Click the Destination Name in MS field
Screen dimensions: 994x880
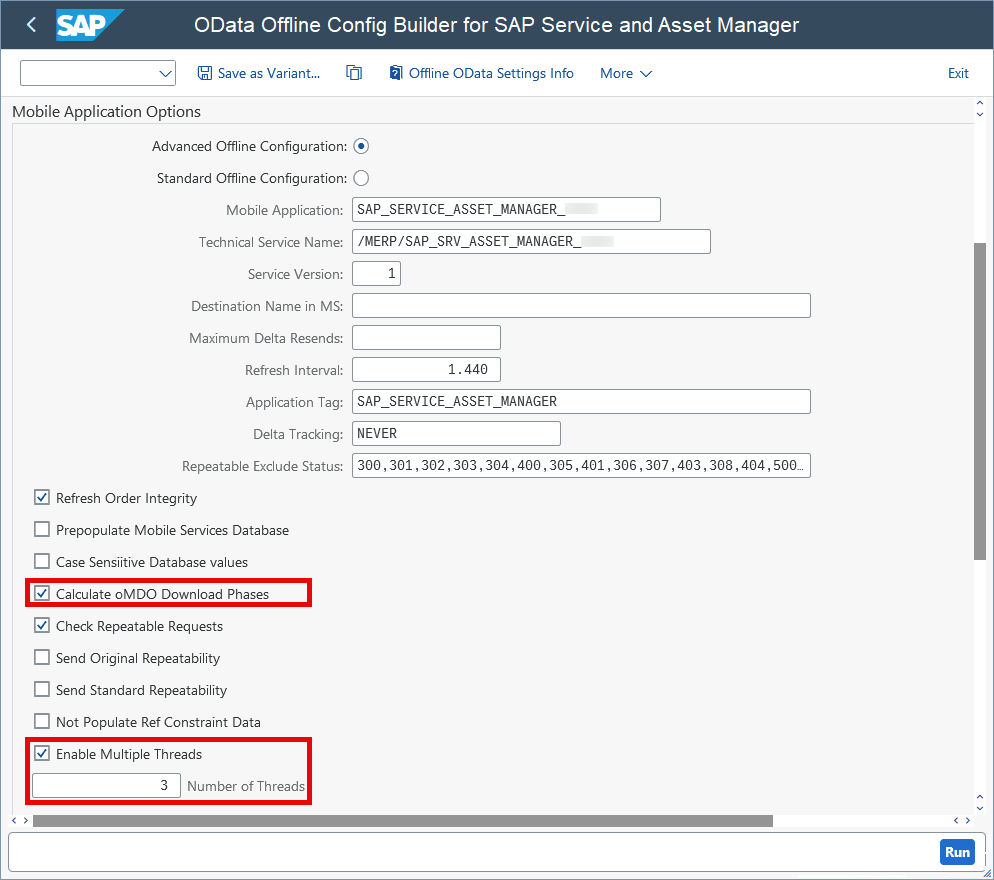click(x=581, y=306)
